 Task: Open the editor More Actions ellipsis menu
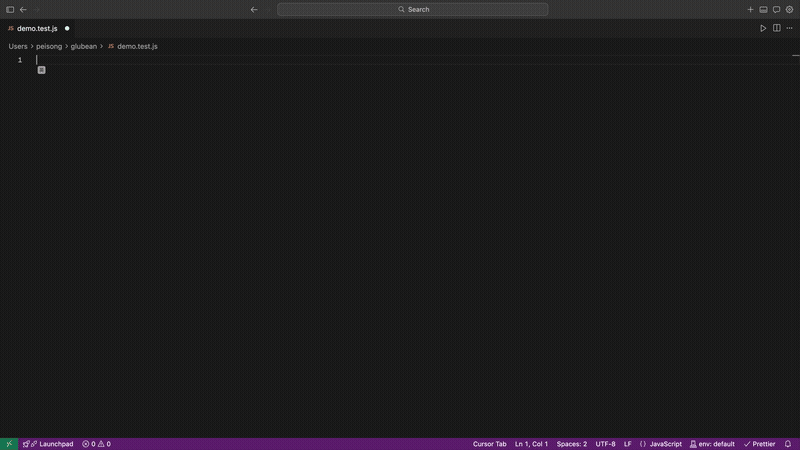[x=789, y=28]
